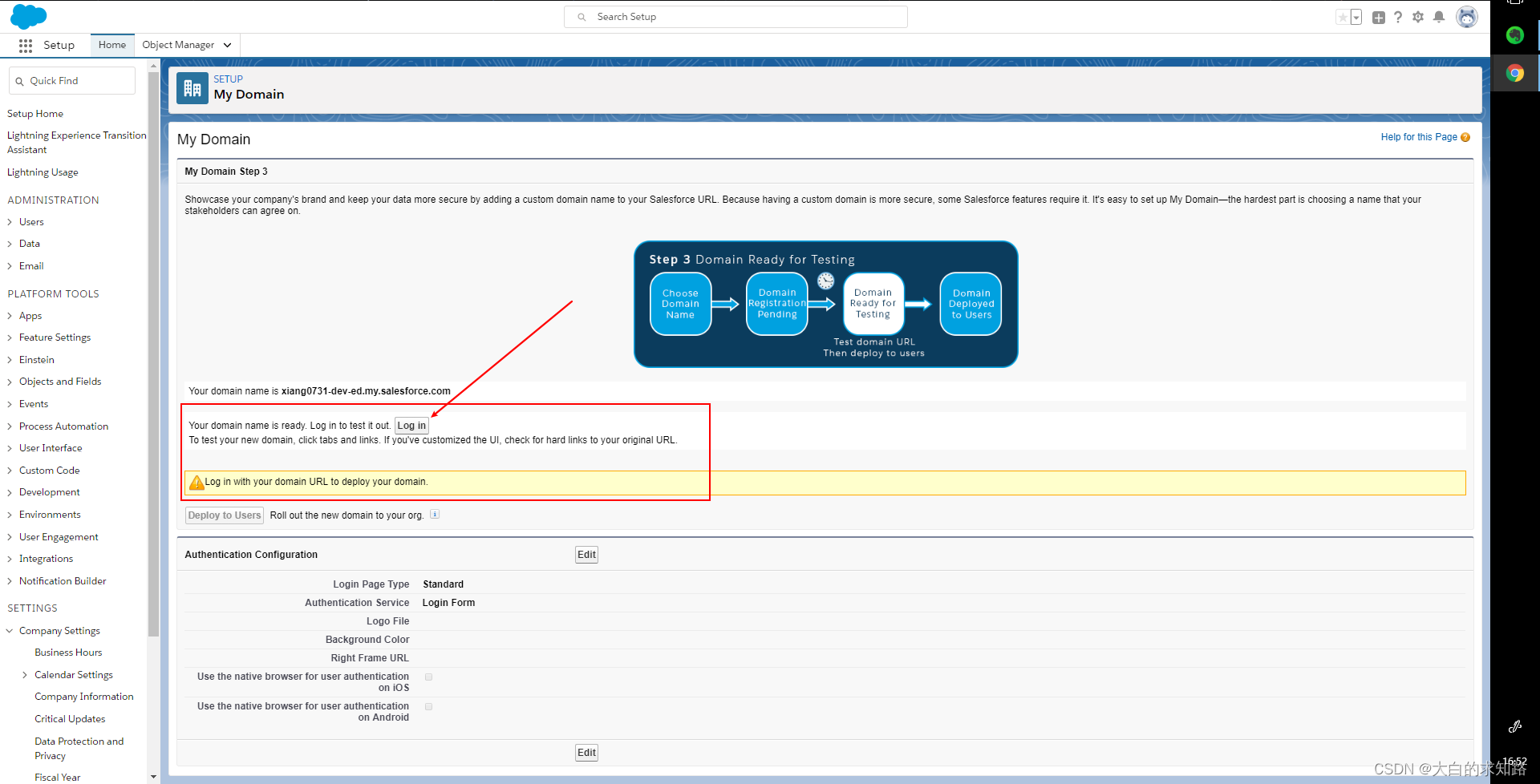
Task: Click the Log in button to test the domain
Action: tap(411, 425)
